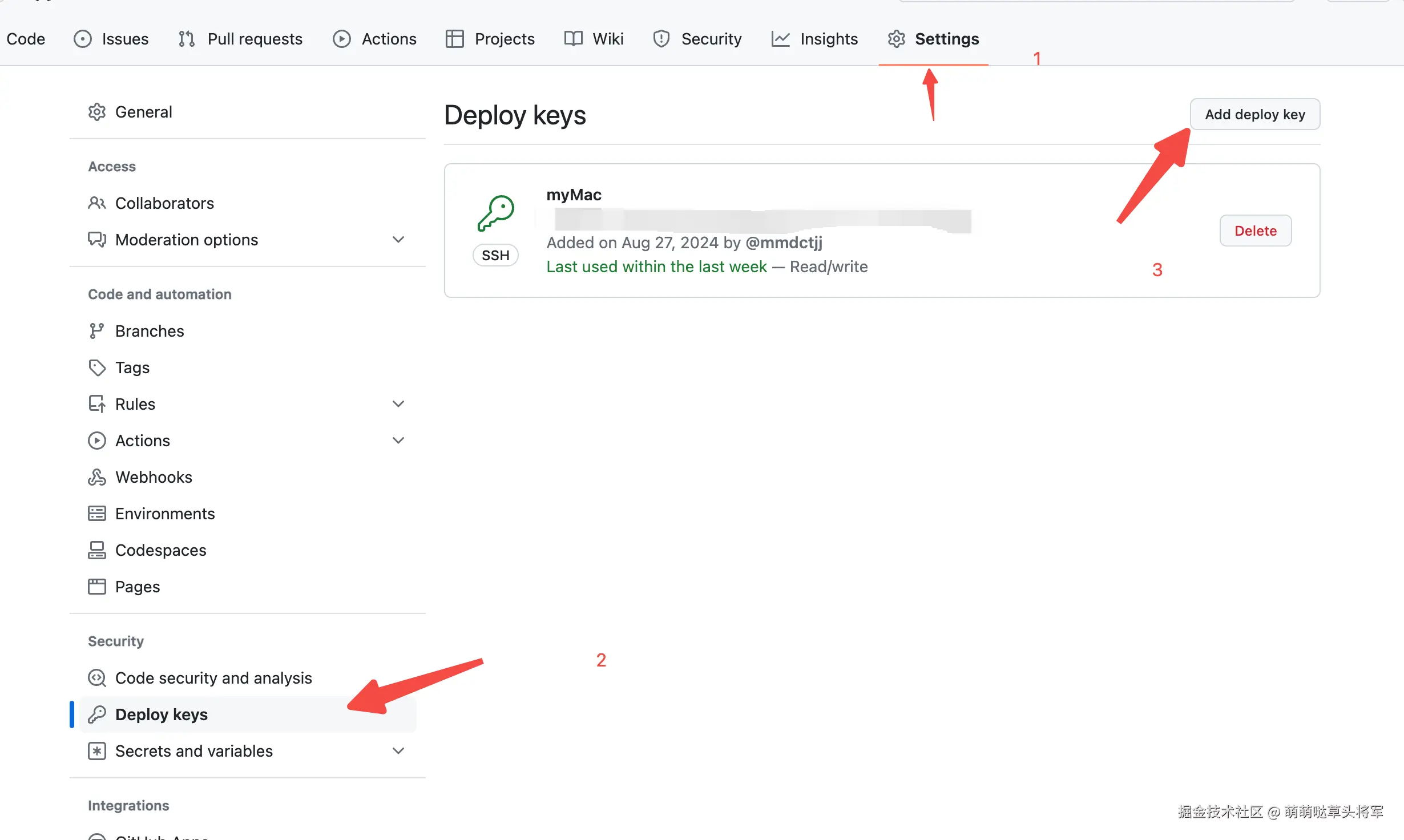
Task: Expand the sidebar Actions chevron
Action: 398,441
